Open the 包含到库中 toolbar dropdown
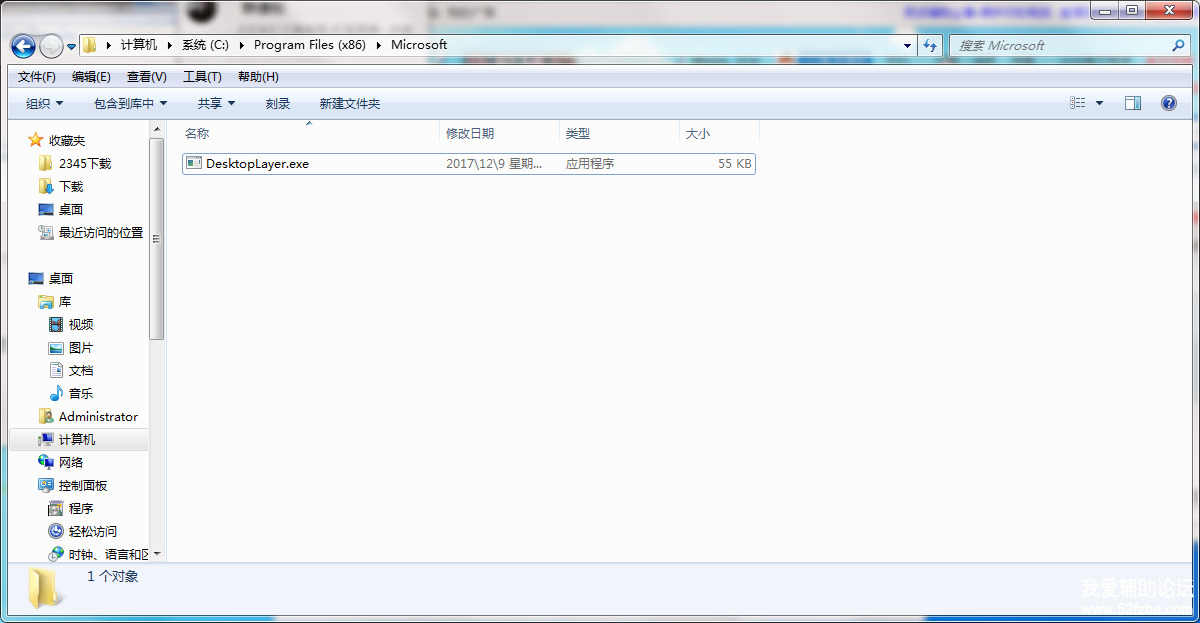This screenshot has height=623, width=1200. 130,104
